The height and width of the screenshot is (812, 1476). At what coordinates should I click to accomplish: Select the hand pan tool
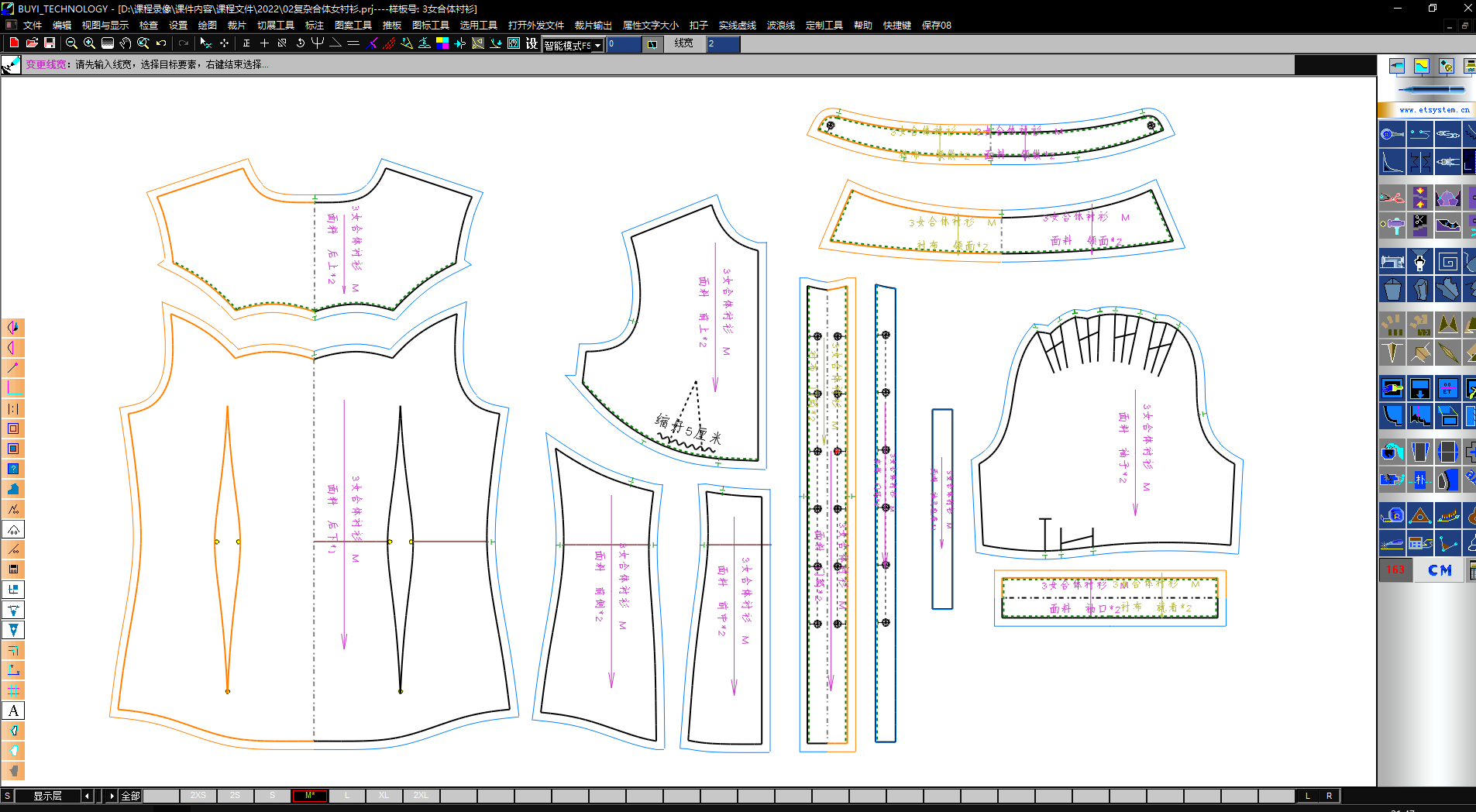coord(126,43)
